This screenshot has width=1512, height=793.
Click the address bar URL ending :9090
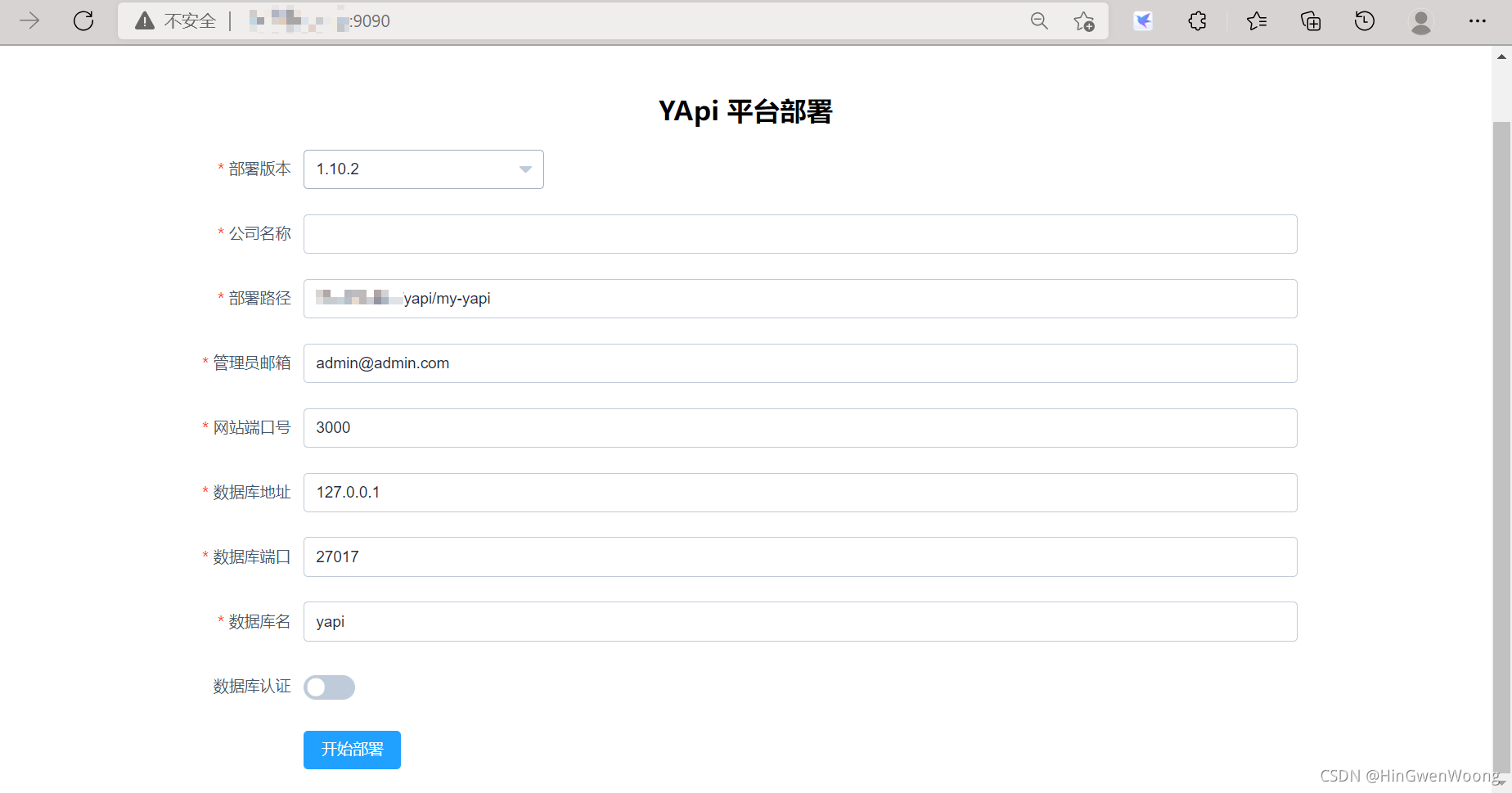coord(320,21)
